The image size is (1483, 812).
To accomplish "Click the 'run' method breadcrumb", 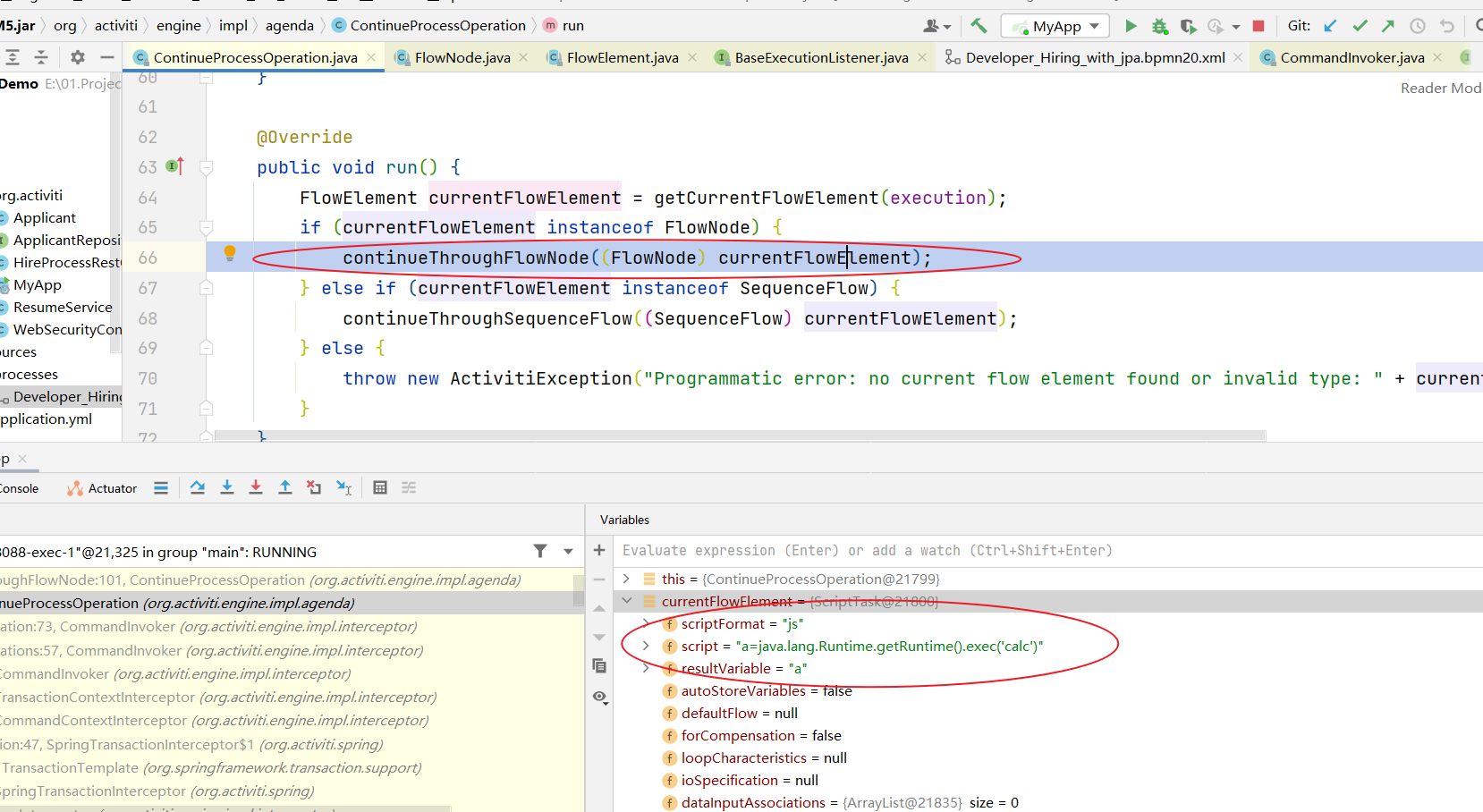I will [564, 25].
